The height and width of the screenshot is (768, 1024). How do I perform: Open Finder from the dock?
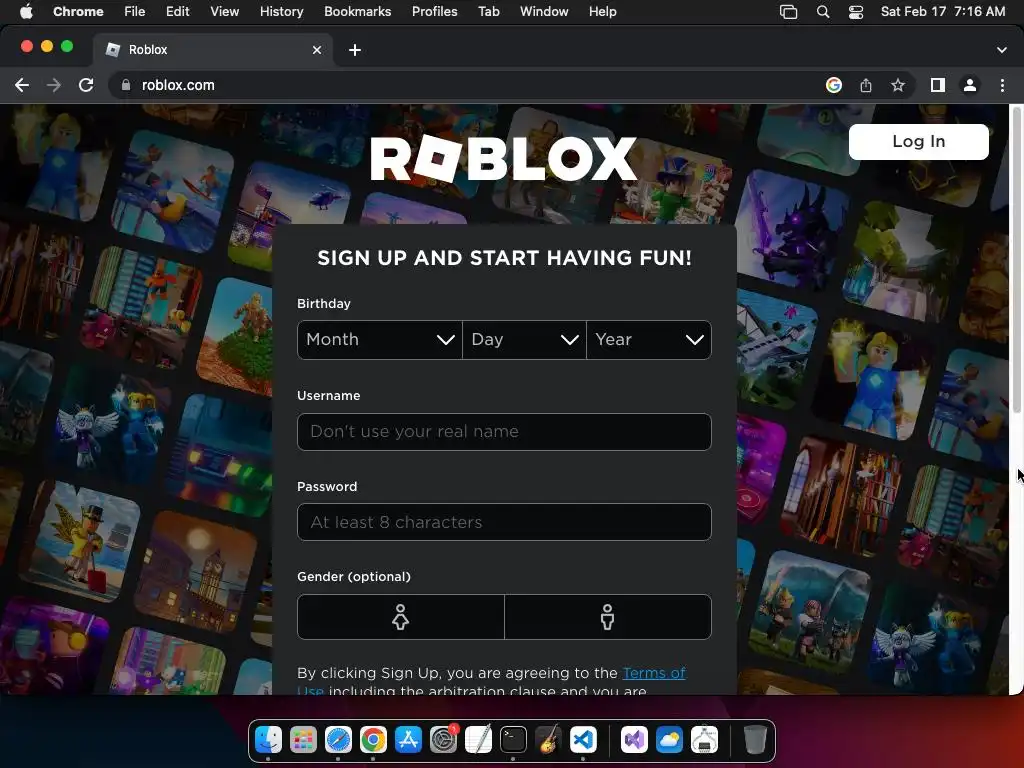(x=268, y=739)
